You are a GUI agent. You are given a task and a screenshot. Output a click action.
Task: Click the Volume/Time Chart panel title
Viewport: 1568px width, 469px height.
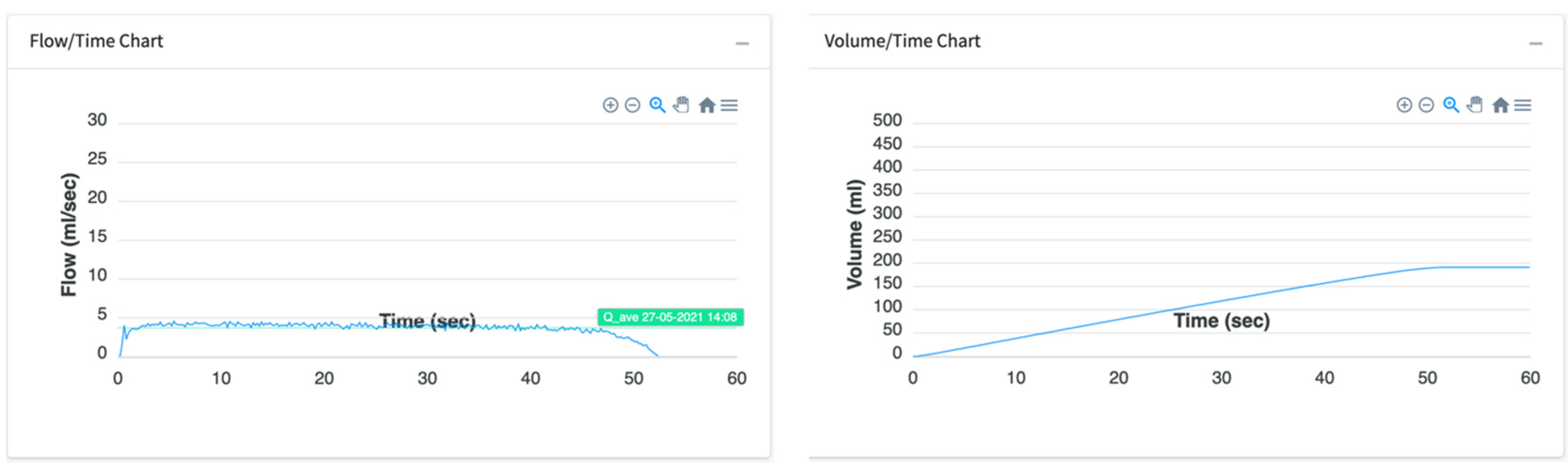point(902,41)
